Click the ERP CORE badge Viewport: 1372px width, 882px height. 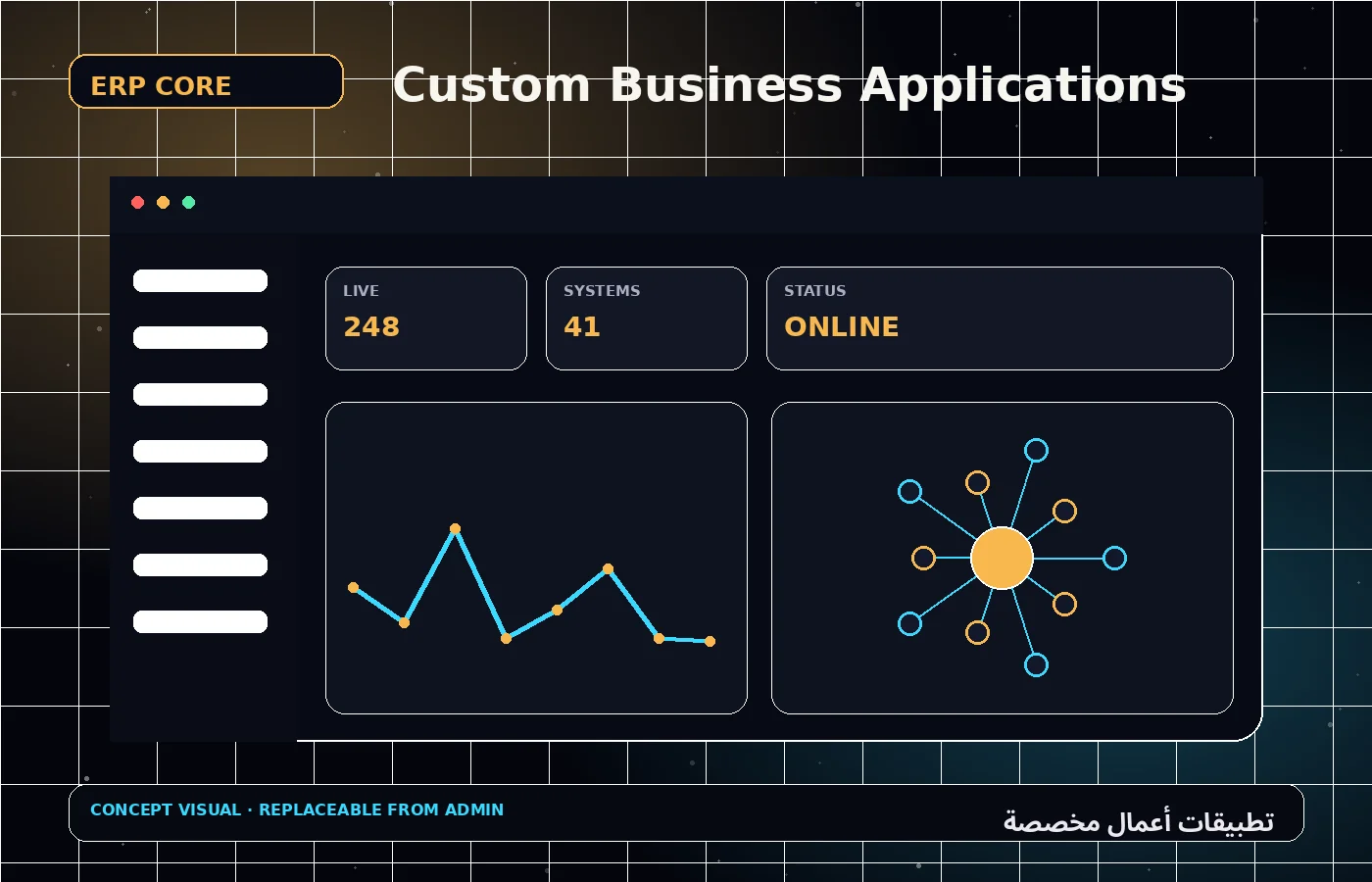206,81
